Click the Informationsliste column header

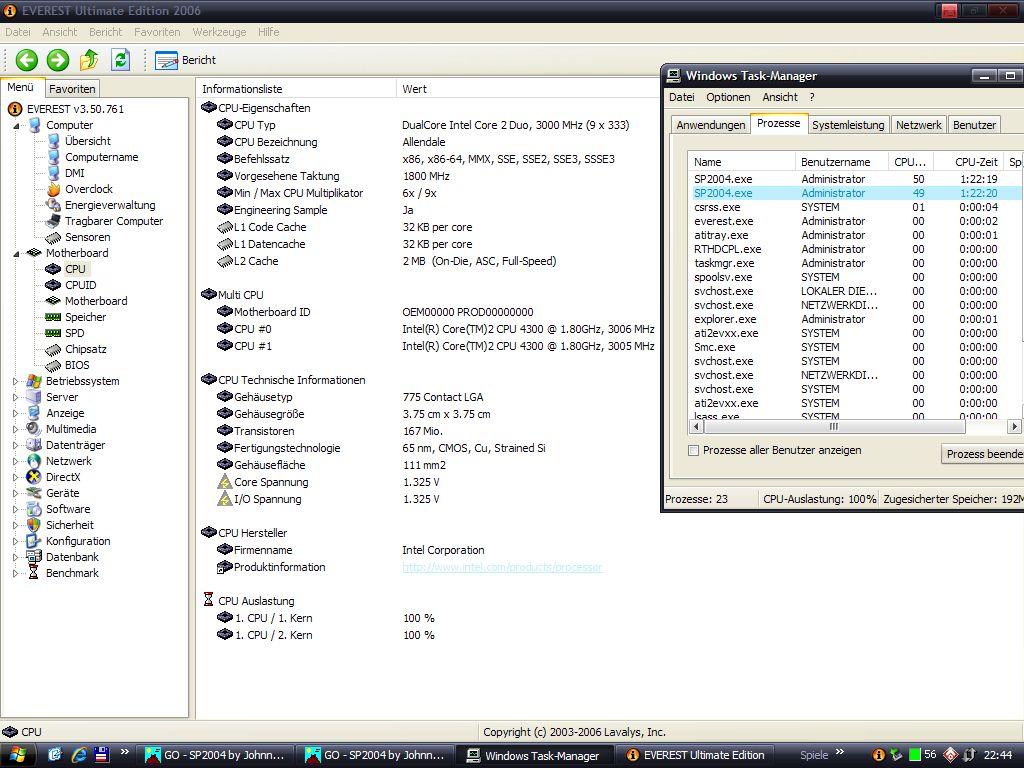(296, 89)
